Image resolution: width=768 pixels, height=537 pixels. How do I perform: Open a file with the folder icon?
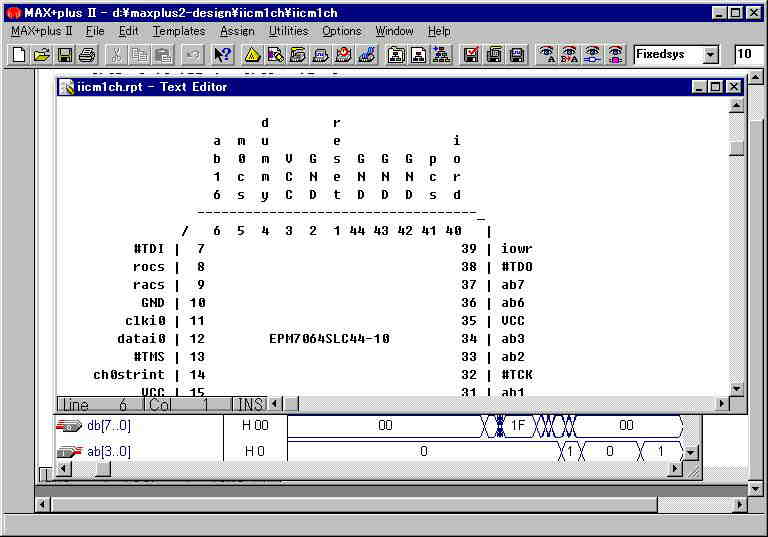click(x=41, y=55)
